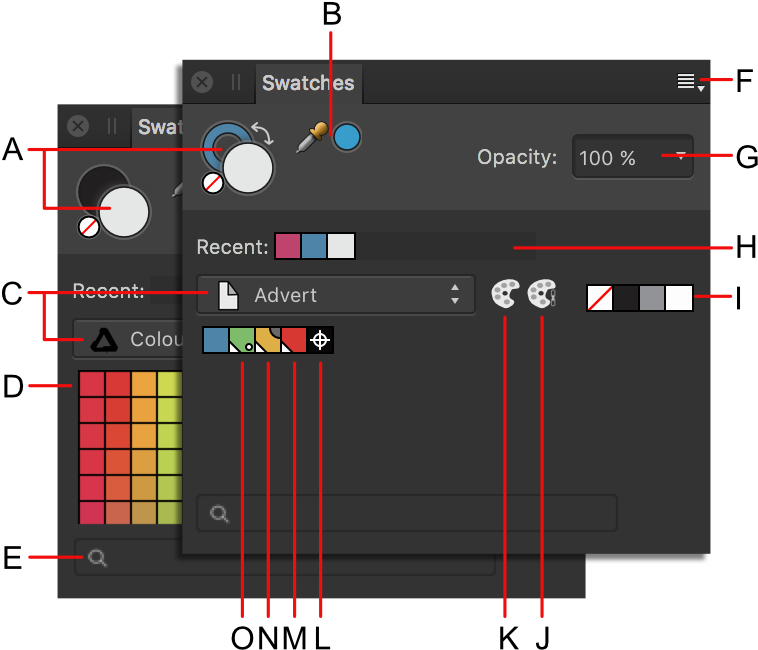Apply the picked blue colour circle beside the eyedropper
The image size is (758, 650).
click(346, 137)
